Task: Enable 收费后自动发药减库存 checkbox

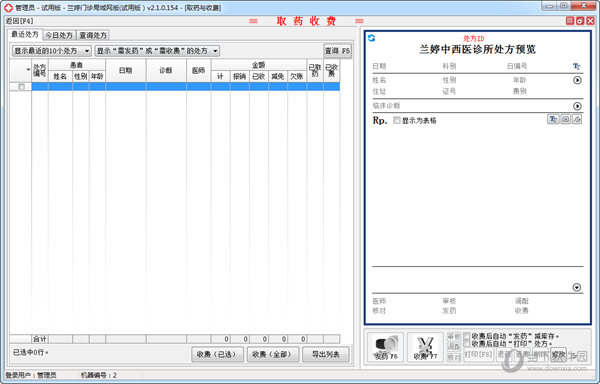Action: [x=467, y=336]
